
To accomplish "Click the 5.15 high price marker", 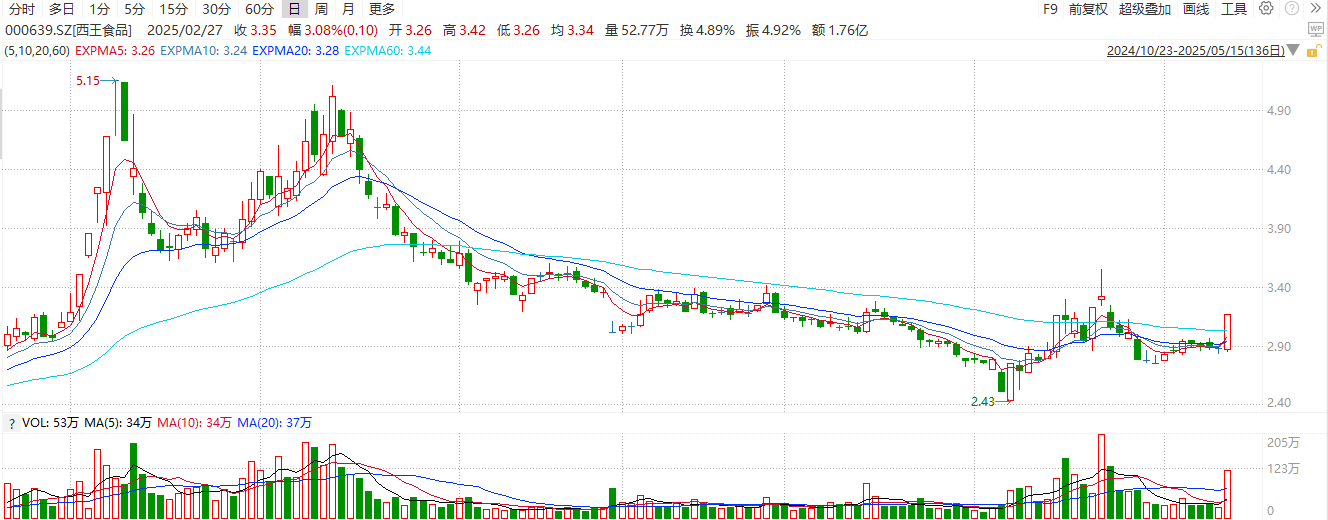I will [x=88, y=80].
